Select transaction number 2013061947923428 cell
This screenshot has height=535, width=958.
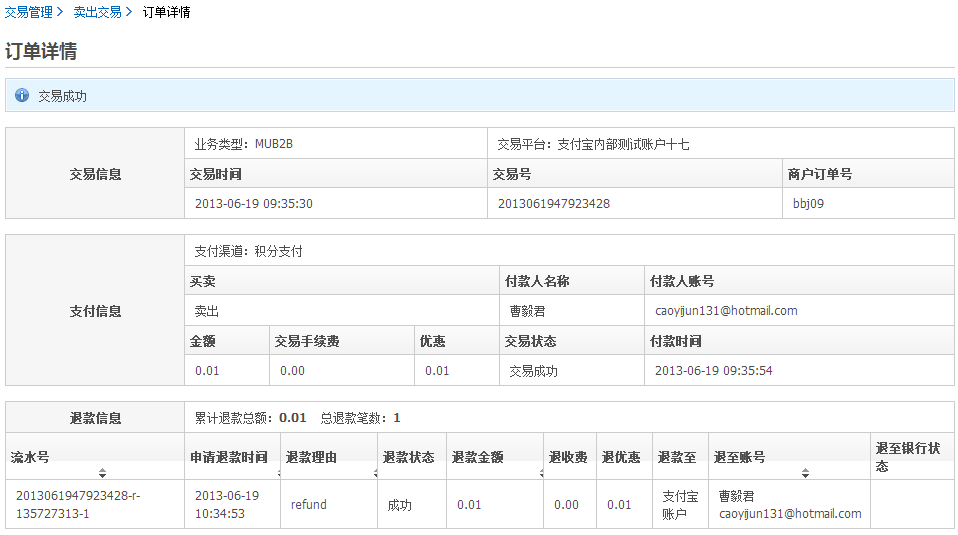coord(554,203)
